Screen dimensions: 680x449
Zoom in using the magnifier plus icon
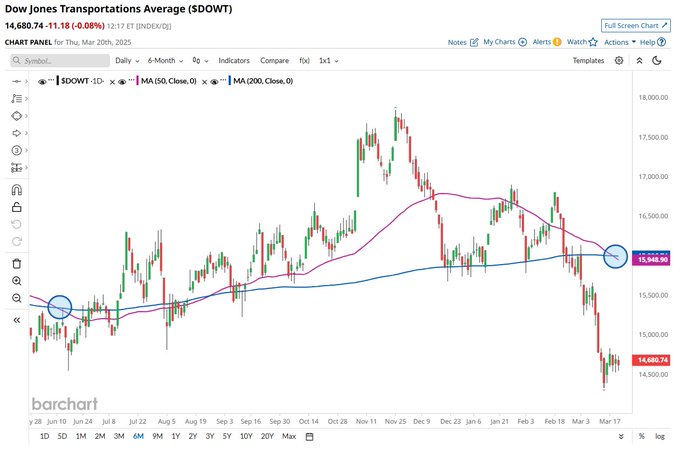[x=16, y=281]
